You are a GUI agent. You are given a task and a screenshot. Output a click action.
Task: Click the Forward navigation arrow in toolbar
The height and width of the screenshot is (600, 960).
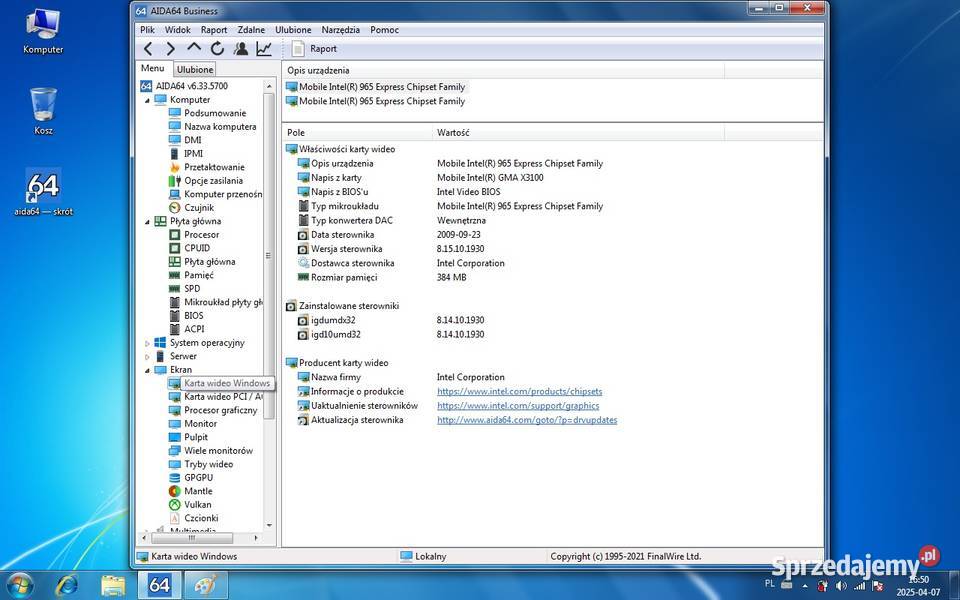point(171,48)
